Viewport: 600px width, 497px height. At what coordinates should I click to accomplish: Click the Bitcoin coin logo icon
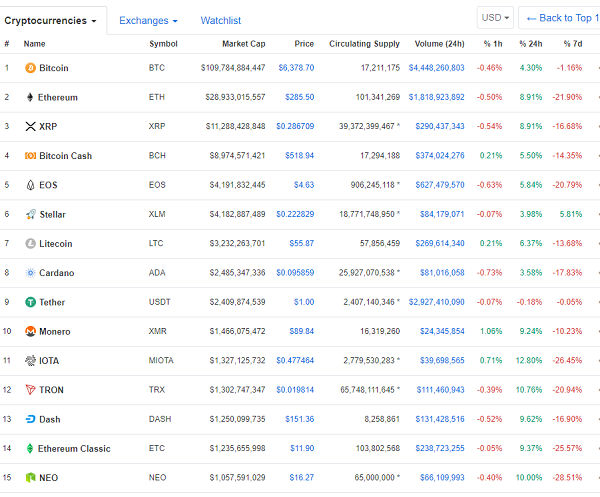30,68
